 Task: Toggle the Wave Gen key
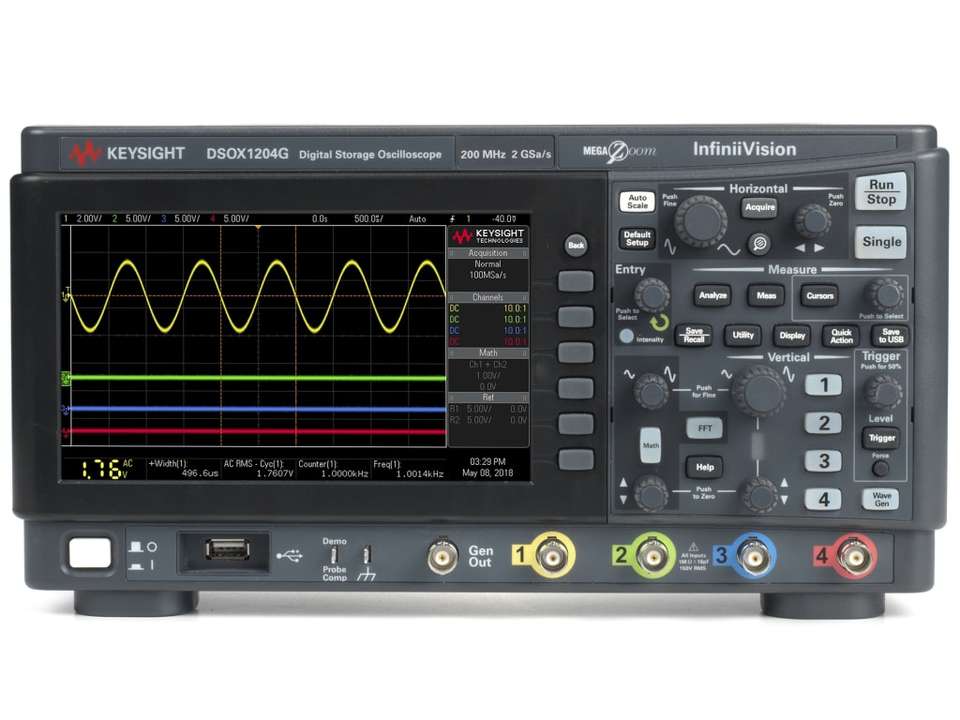pyautogui.click(x=880, y=499)
